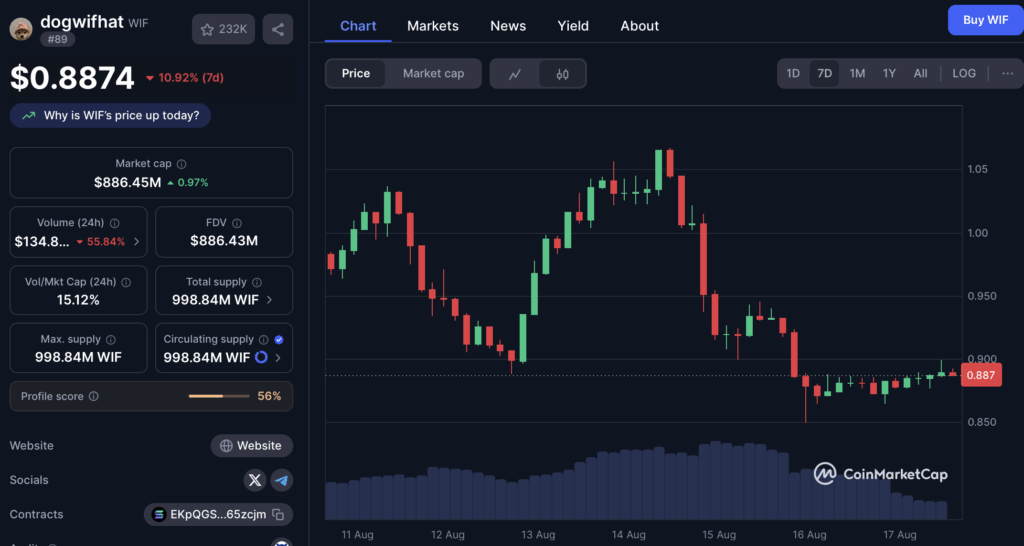1024x546 pixels.
Task: Click the verified badge beside Circulating supply
Action: [279, 340]
